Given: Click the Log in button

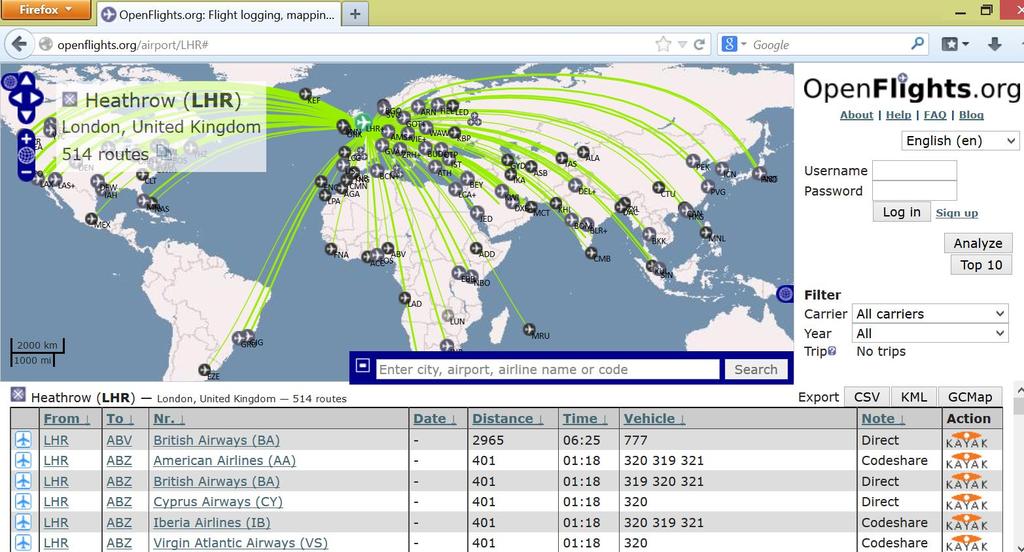Looking at the screenshot, I should [901, 212].
